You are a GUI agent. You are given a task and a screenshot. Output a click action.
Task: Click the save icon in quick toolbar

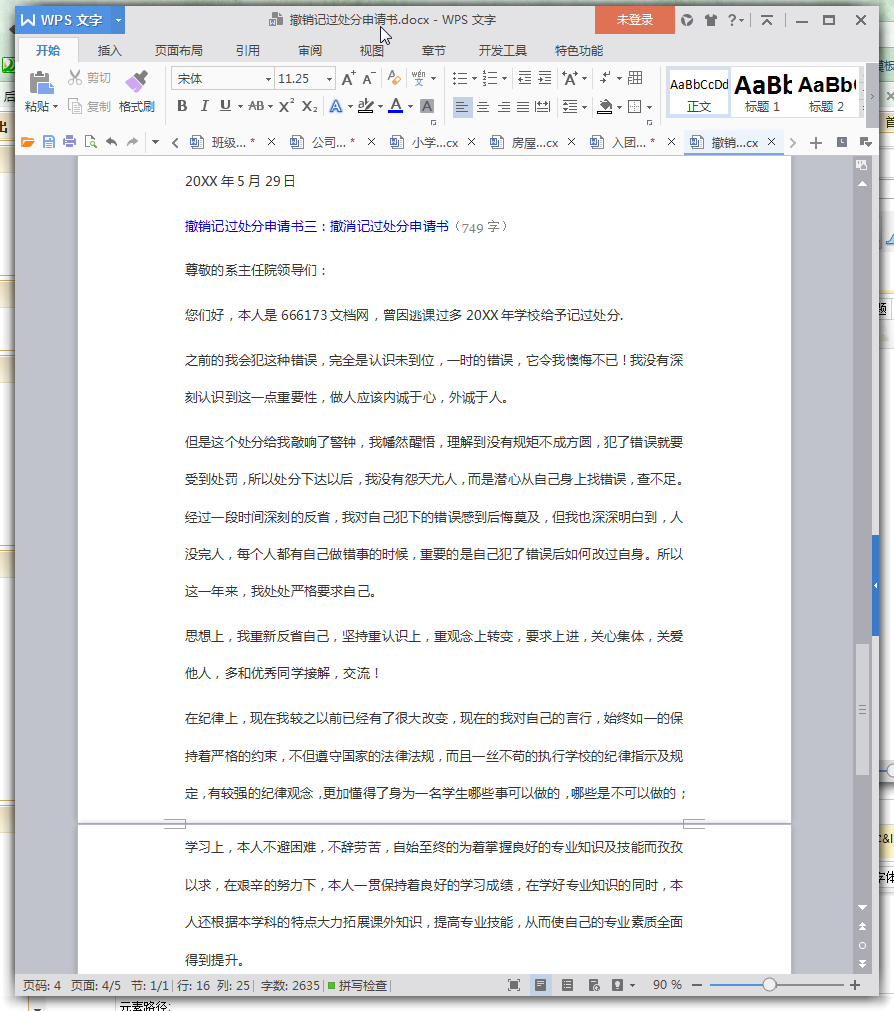pos(49,143)
